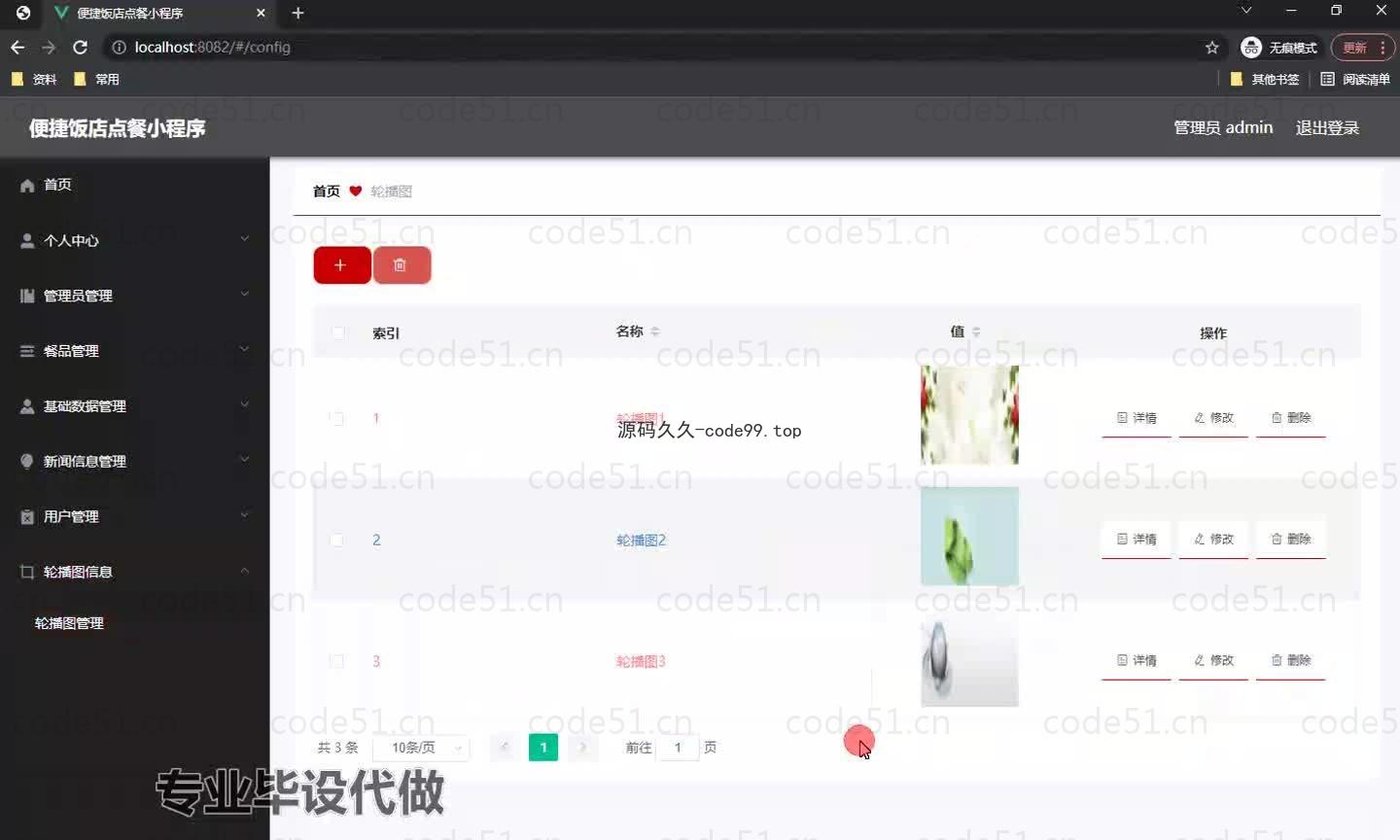Click 退出登录 in the header
Viewport: 1400px width, 840px height.
1327,128
